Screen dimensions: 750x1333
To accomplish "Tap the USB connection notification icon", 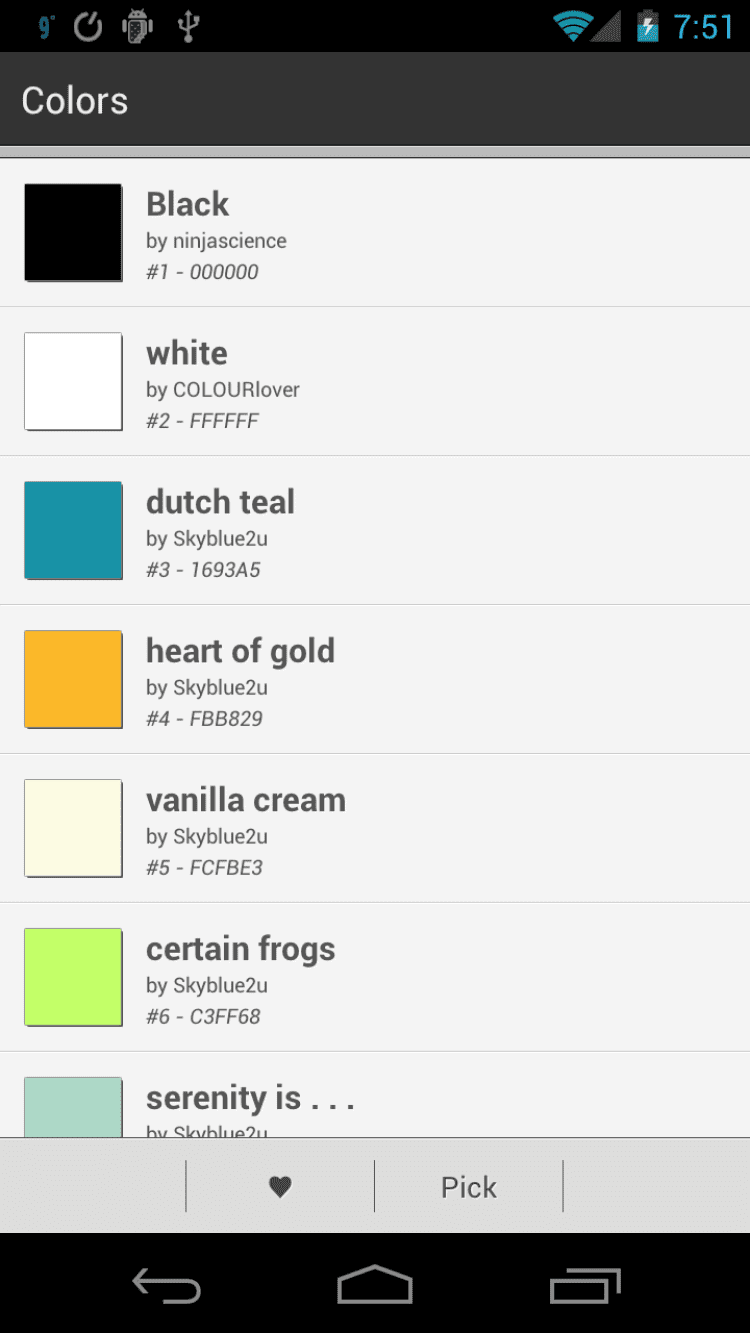I will tap(187, 26).
